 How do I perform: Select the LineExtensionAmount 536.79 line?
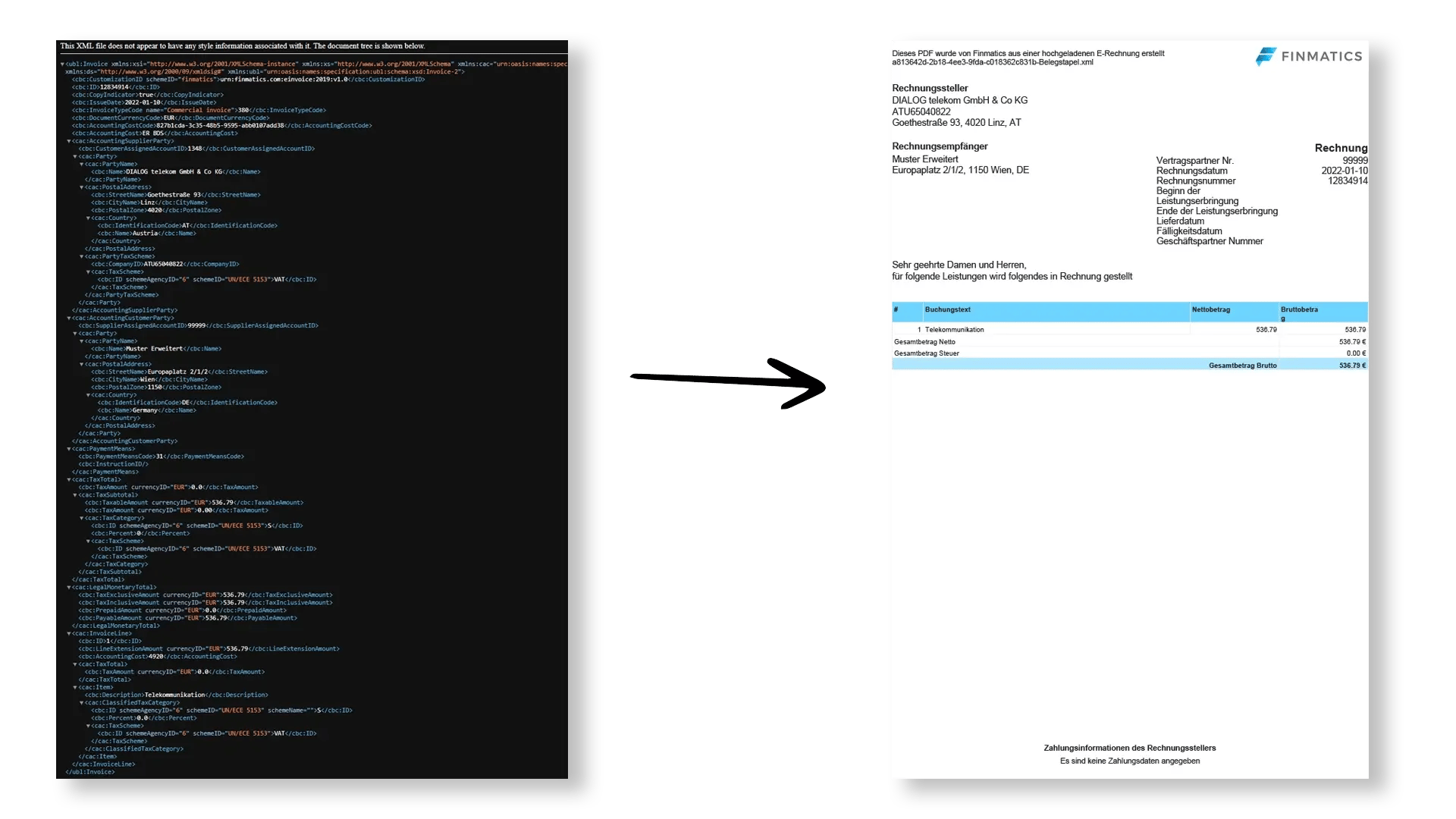click(x=209, y=649)
